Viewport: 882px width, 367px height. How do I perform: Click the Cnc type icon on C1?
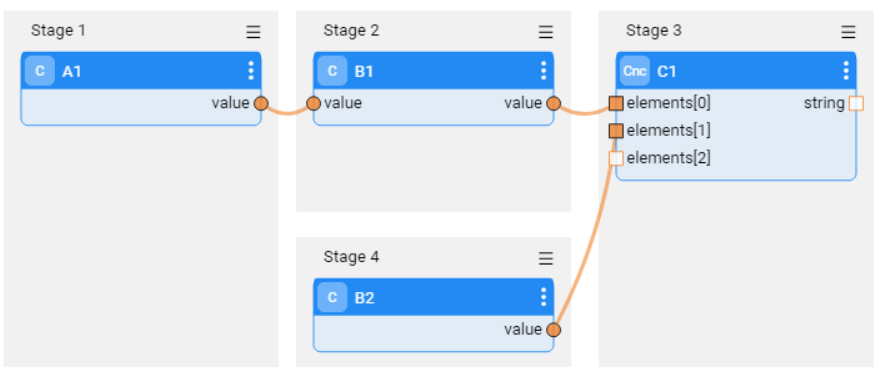pos(635,71)
